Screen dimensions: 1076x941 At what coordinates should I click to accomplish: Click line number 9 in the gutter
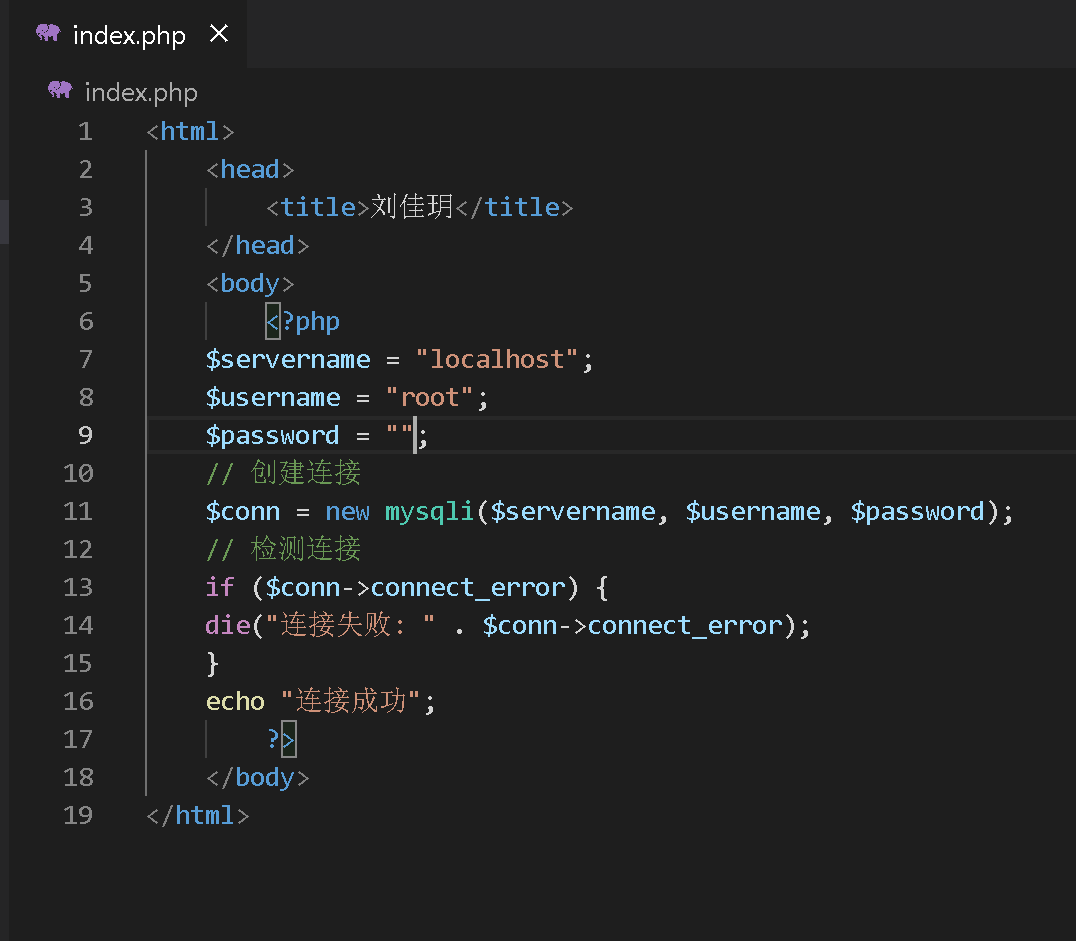[84, 435]
